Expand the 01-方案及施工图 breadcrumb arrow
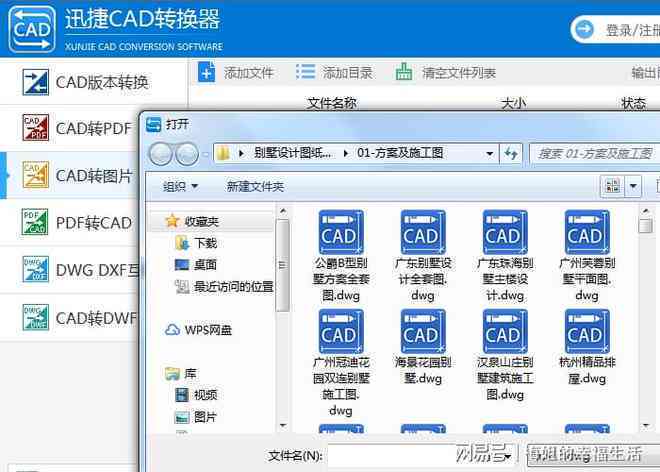This screenshot has width=660, height=472. (x=346, y=153)
